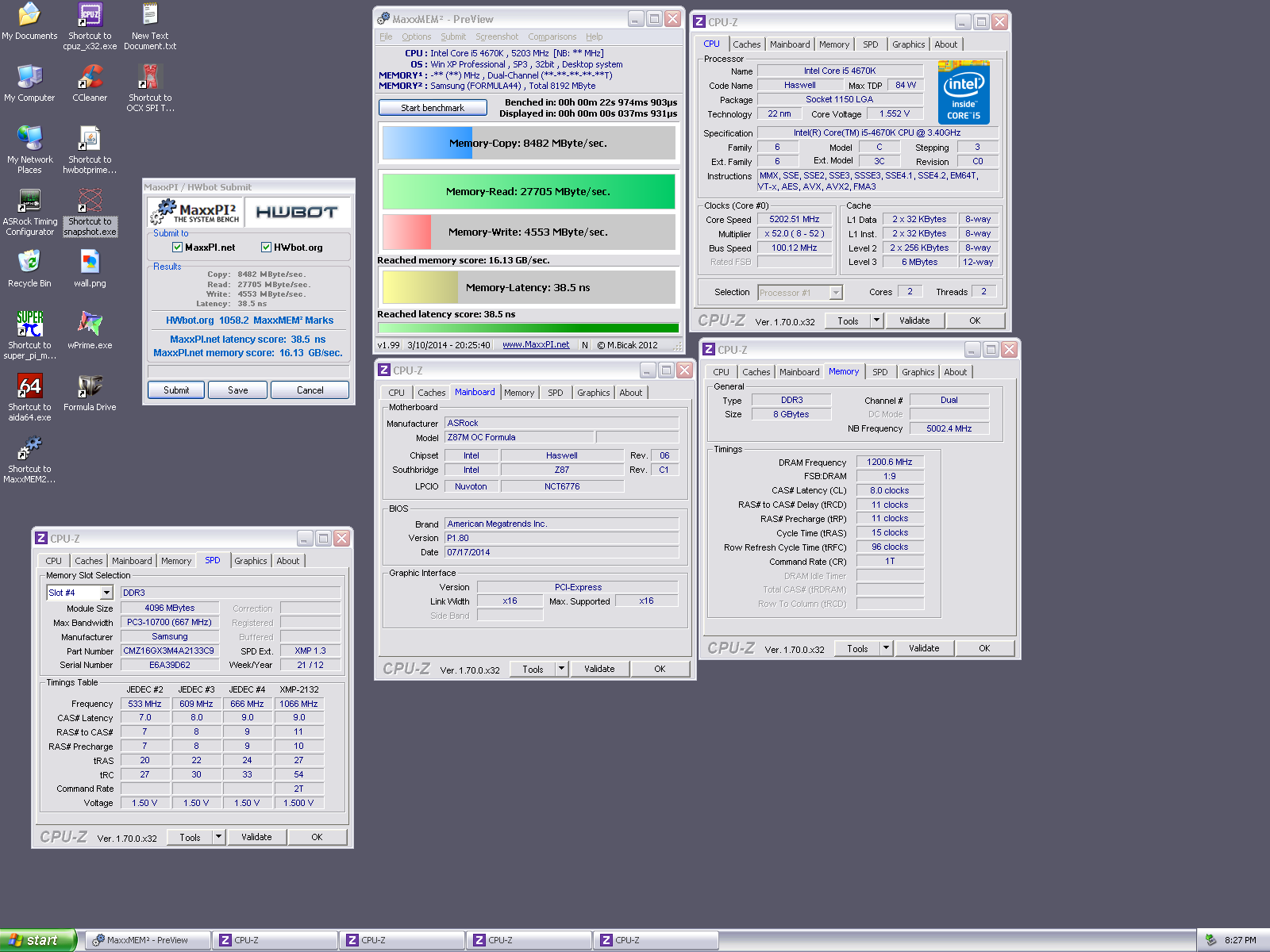
Task: Click the taskbar clock showing 8:27 PM
Action: pyautogui.click(x=1240, y=940)
